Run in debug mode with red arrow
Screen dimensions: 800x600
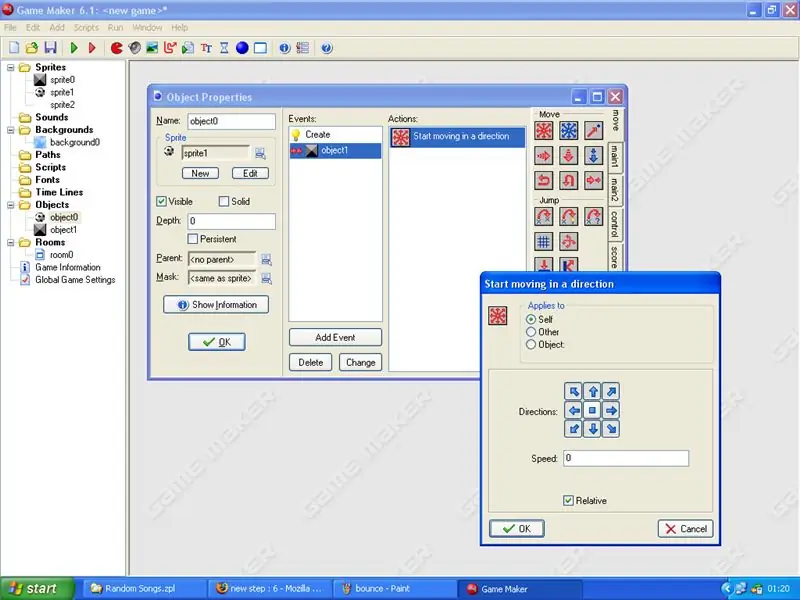tap(92, 48)
